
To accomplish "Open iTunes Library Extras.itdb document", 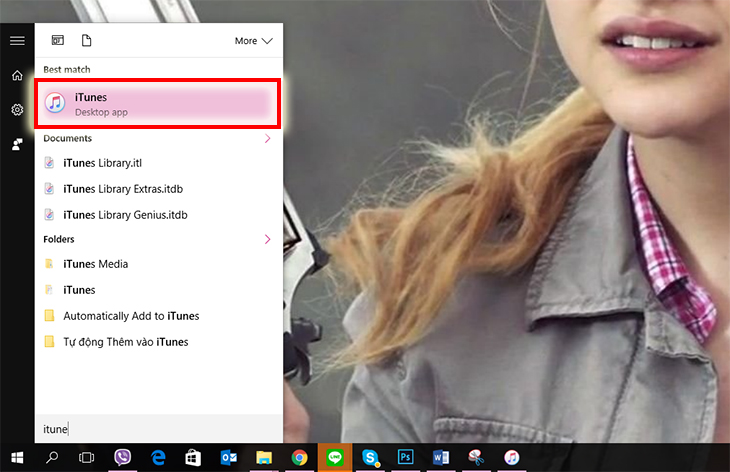I will 159,189.
